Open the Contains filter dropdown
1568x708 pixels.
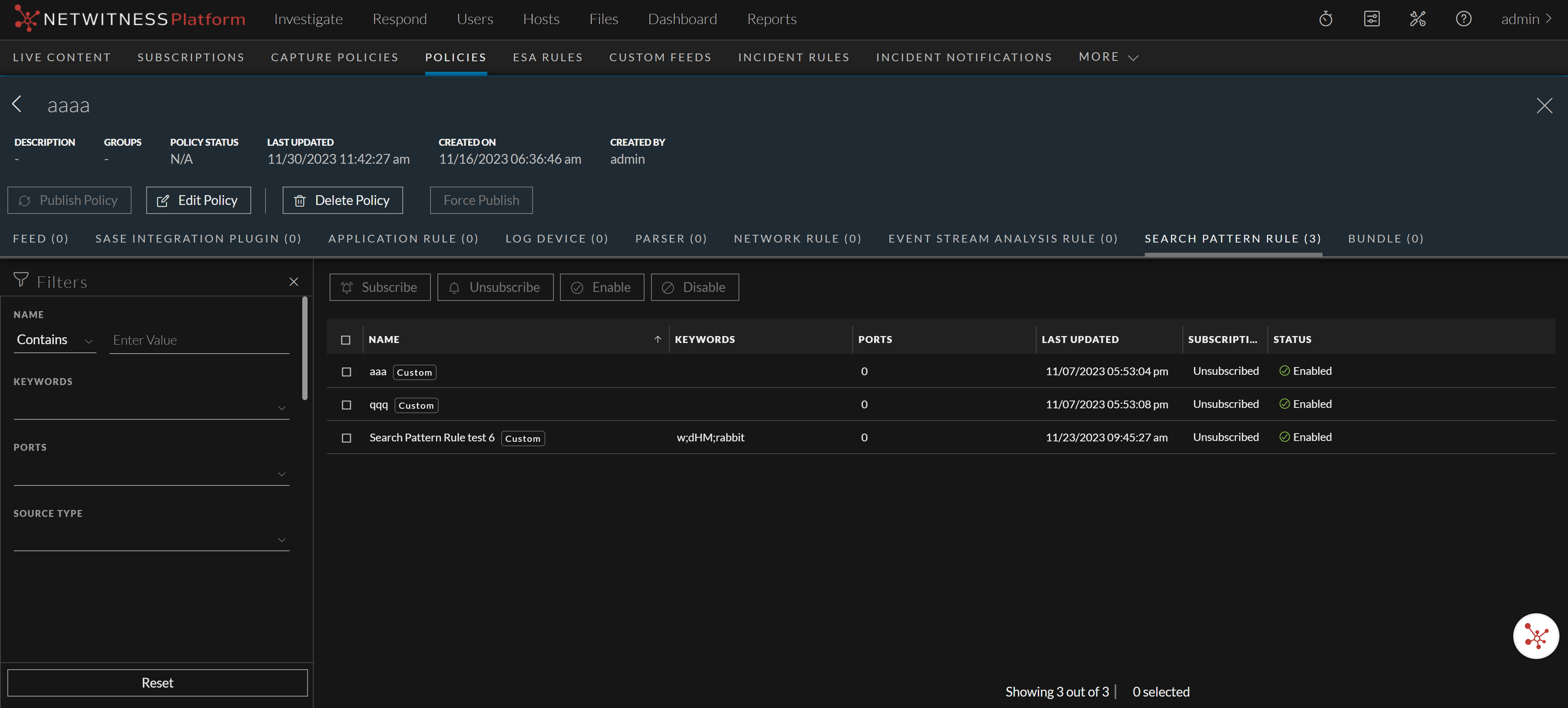54,340
